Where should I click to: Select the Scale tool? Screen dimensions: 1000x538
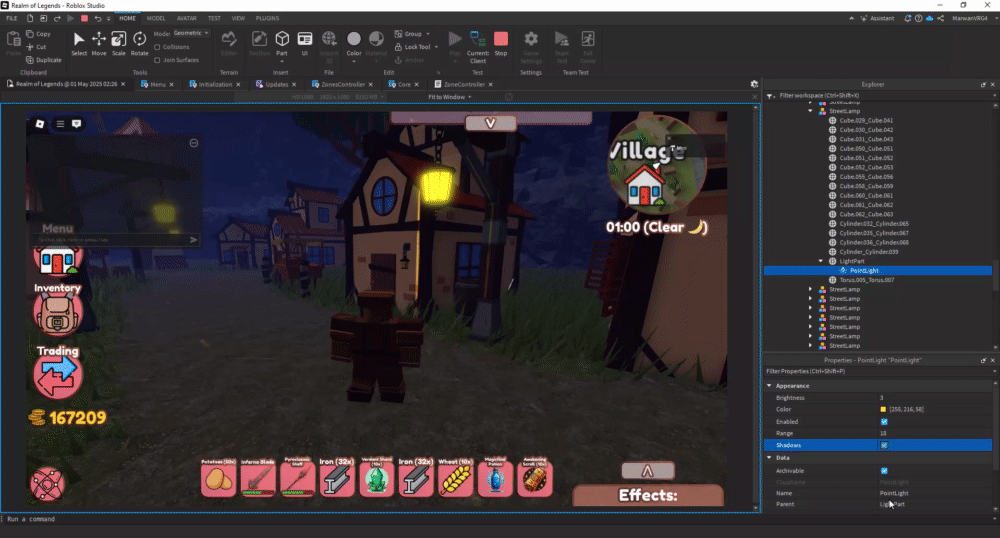[119, 43]
